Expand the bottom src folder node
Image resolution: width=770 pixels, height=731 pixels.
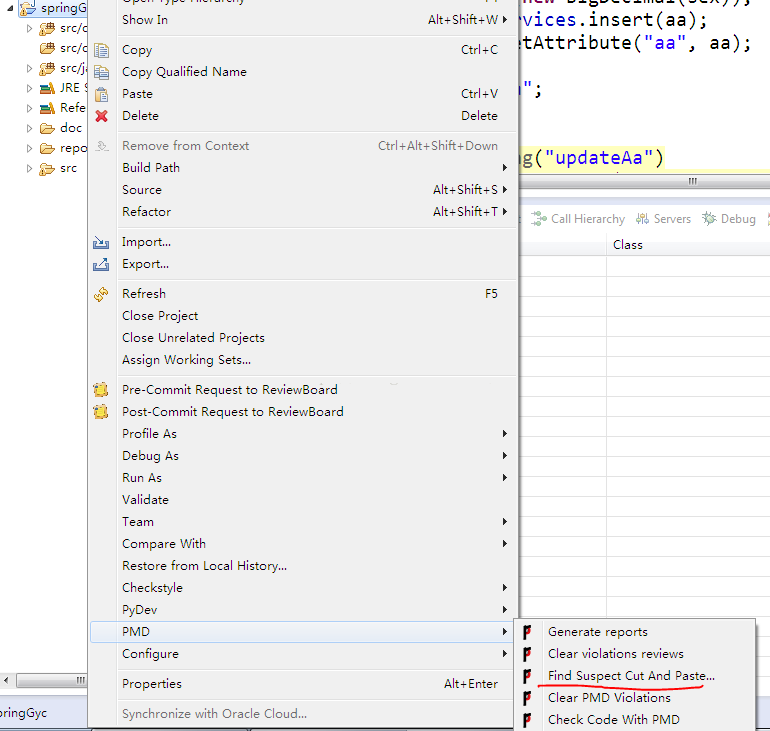(29, 169)
